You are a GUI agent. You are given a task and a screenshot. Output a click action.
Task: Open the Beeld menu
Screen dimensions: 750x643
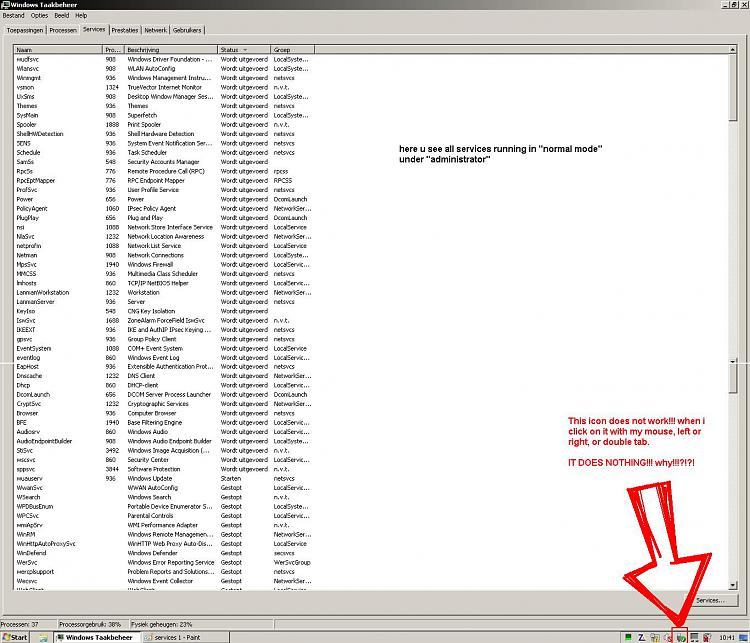pyautogui.click(x=62, y=15)
